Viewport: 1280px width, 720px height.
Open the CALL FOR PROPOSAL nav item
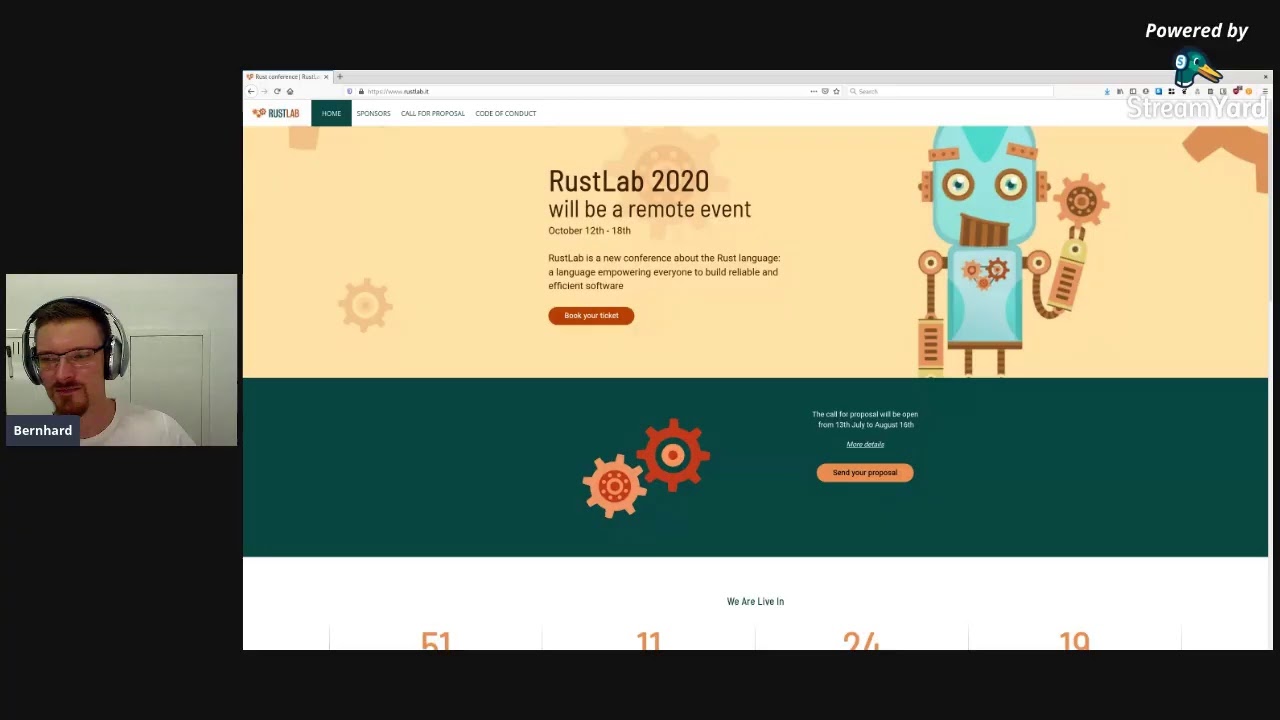pyautogui.click(x=433, y=113)
